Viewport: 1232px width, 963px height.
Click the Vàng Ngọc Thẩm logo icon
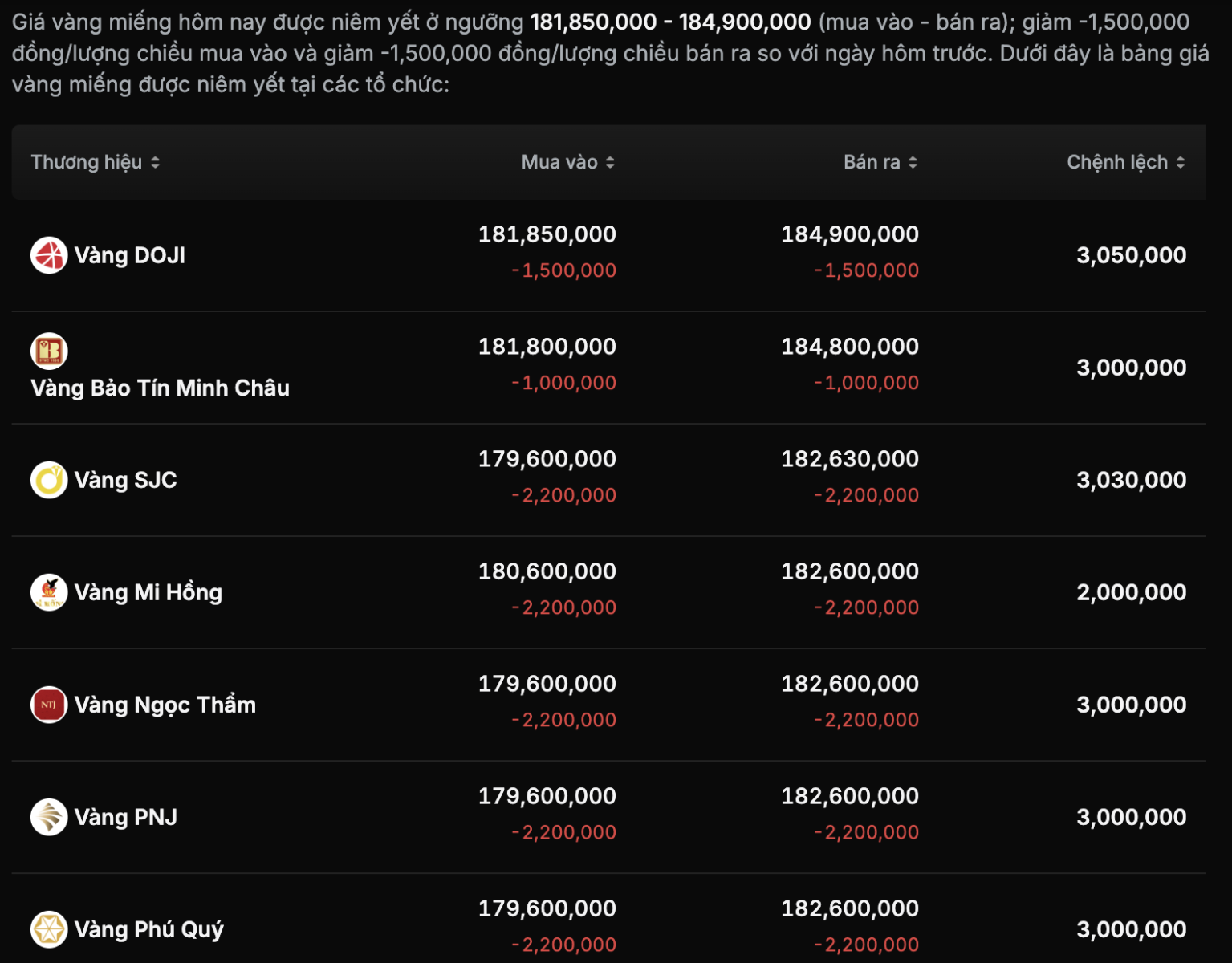click(49, 705)
